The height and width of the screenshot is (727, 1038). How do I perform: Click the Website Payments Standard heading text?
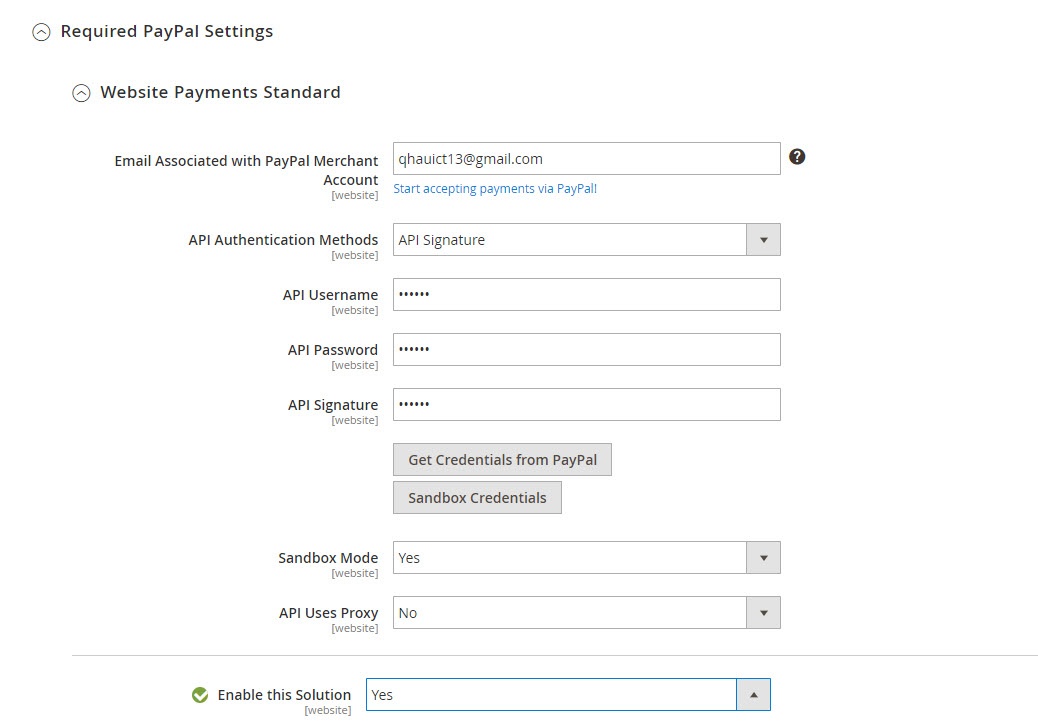pos(220,93)
